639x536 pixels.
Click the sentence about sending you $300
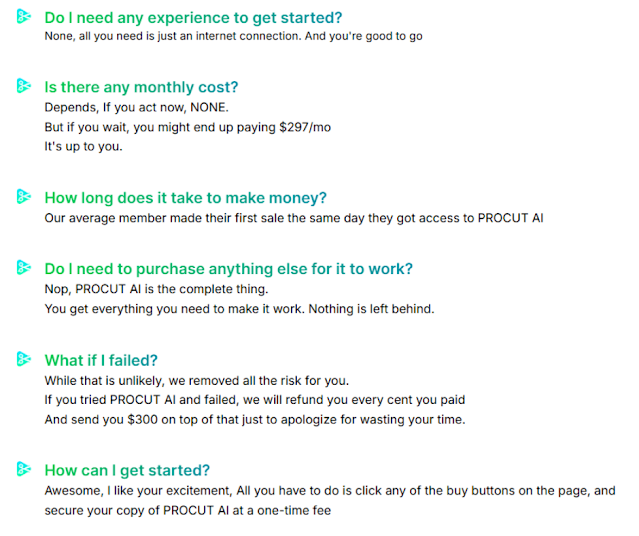(x=255, y=419)
